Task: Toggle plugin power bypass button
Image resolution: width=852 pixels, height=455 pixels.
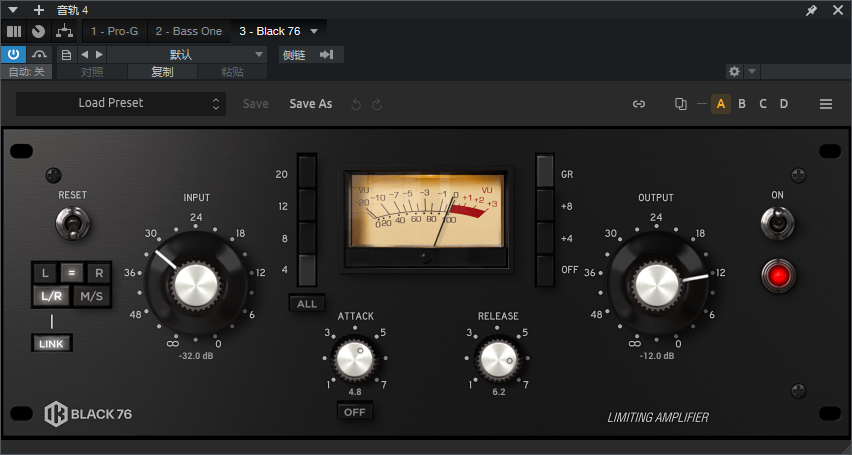Action: (14, 54)
